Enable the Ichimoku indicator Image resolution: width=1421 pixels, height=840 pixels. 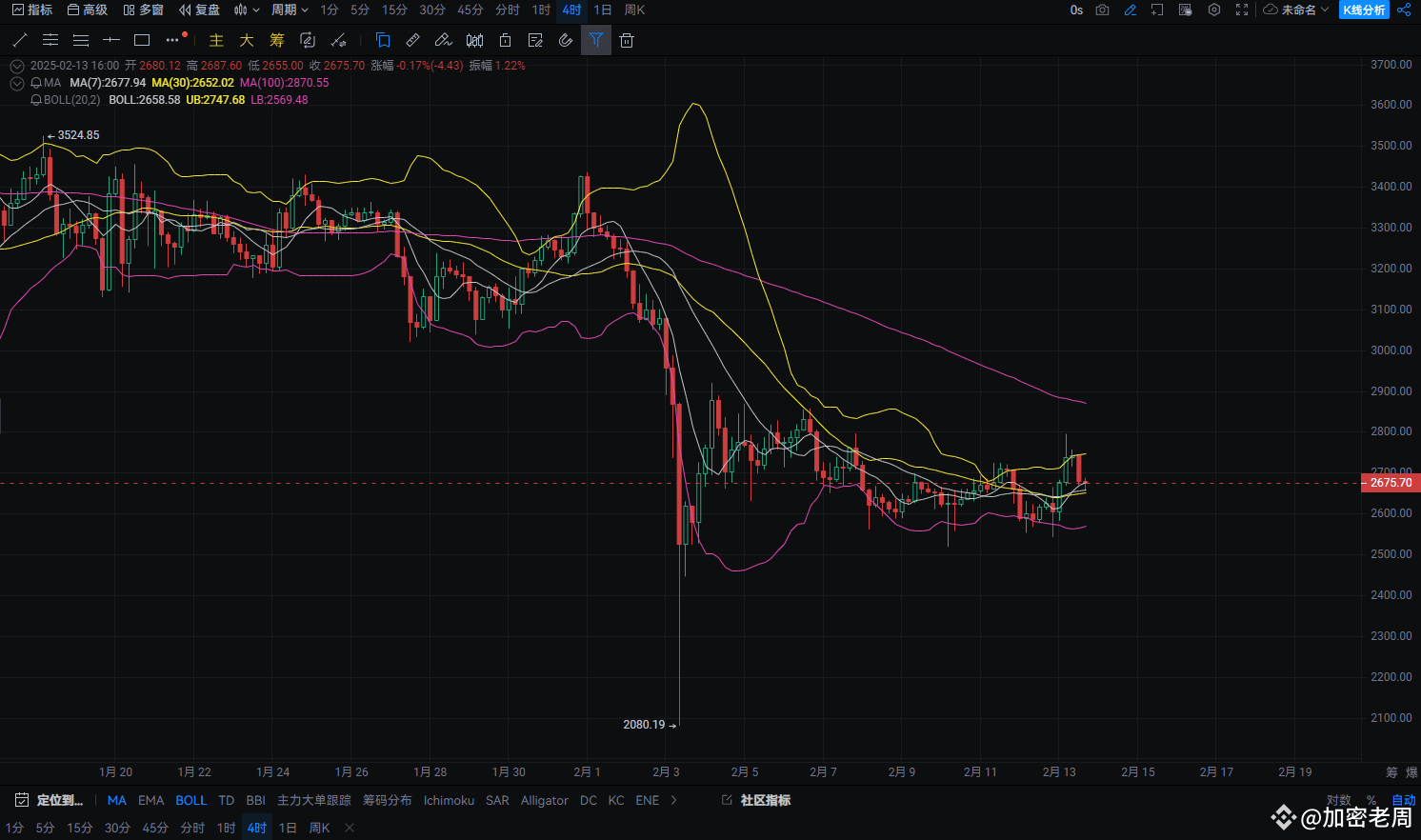(x=449, y=801)
